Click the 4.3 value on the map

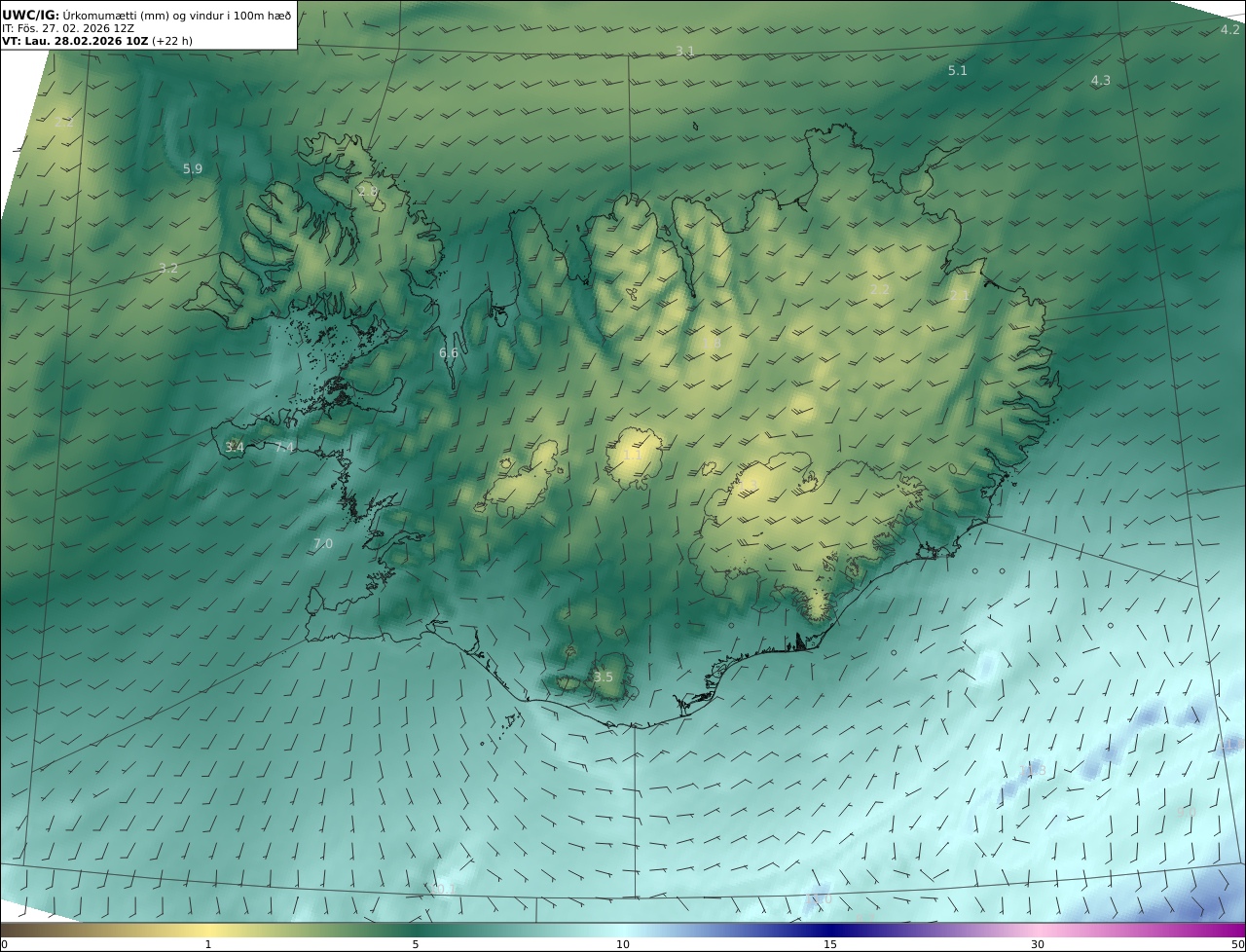click(x=1101, y=81)
